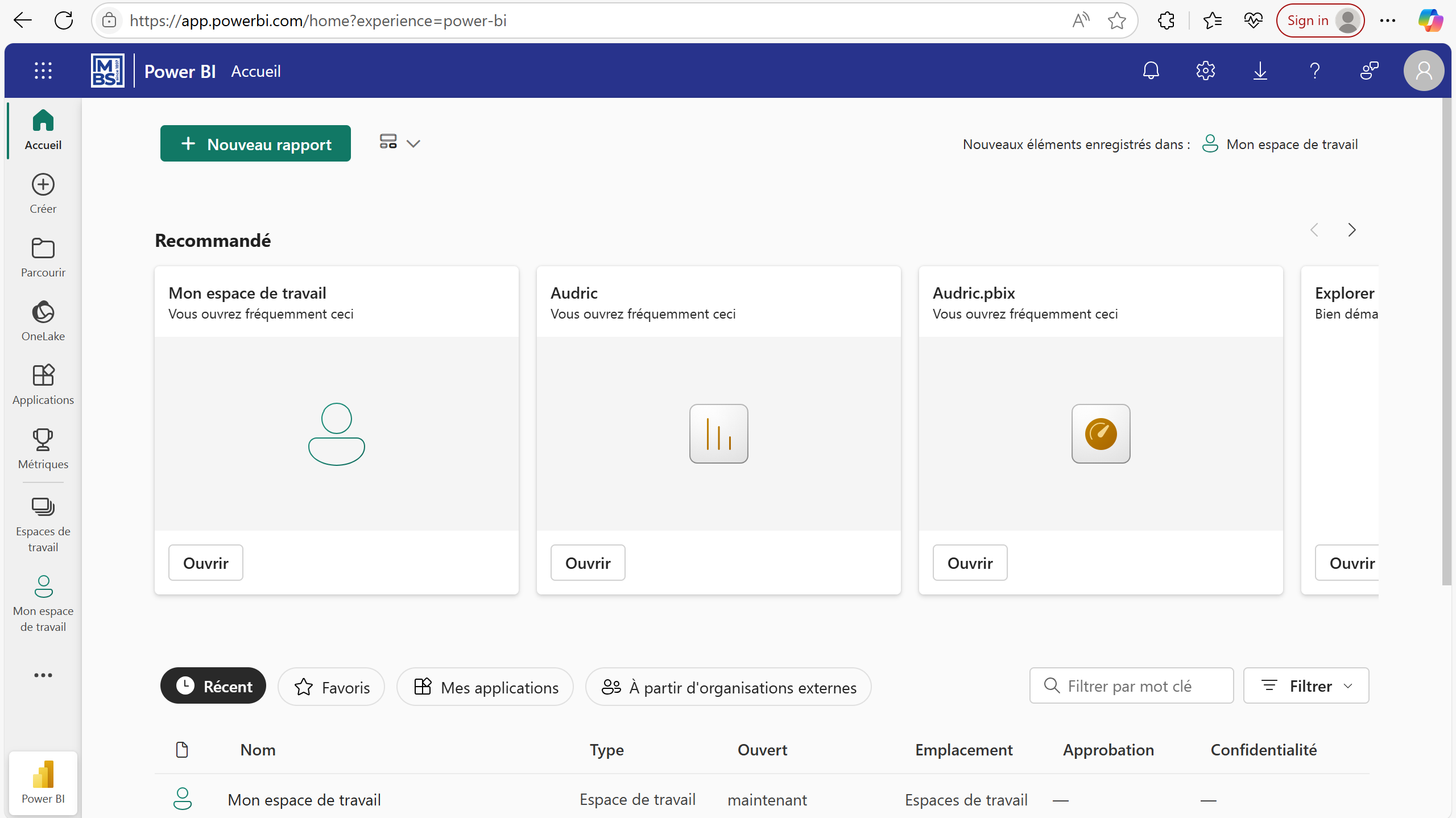Open browser extensions puzzle icon
This screenshot has height=818, width=1456.
click(x=1166, y=20)
